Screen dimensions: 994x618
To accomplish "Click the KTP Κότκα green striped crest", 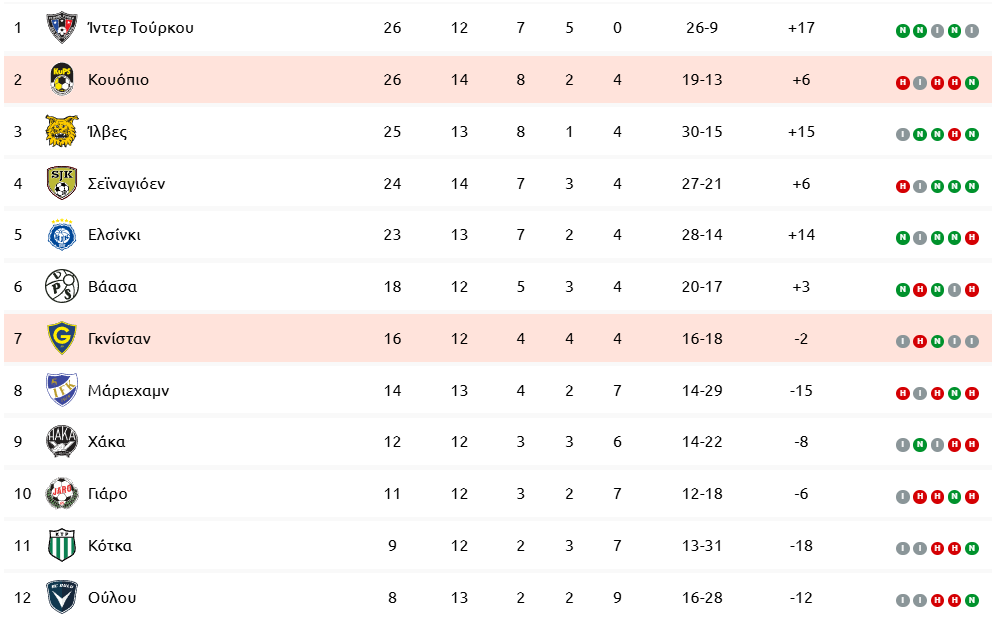I will click(62, 545).
